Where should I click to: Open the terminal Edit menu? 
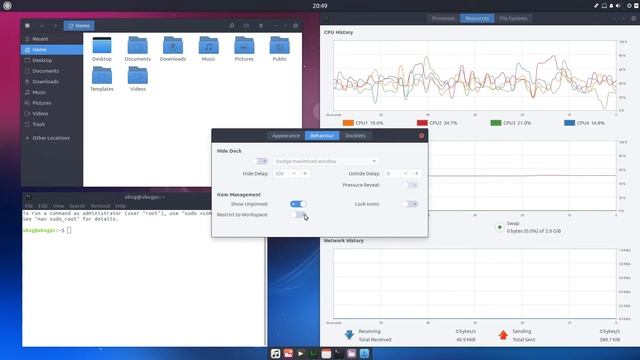[x=43, y=206]
